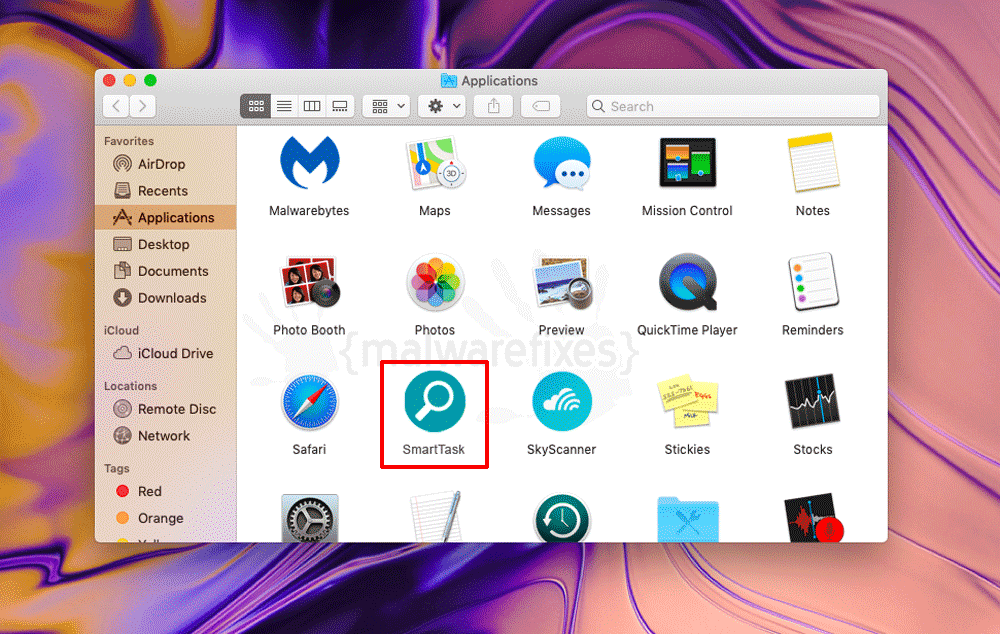Select the Messages app icon
This screenshot has width=1000, height=634.
click(x=561, y=163)
